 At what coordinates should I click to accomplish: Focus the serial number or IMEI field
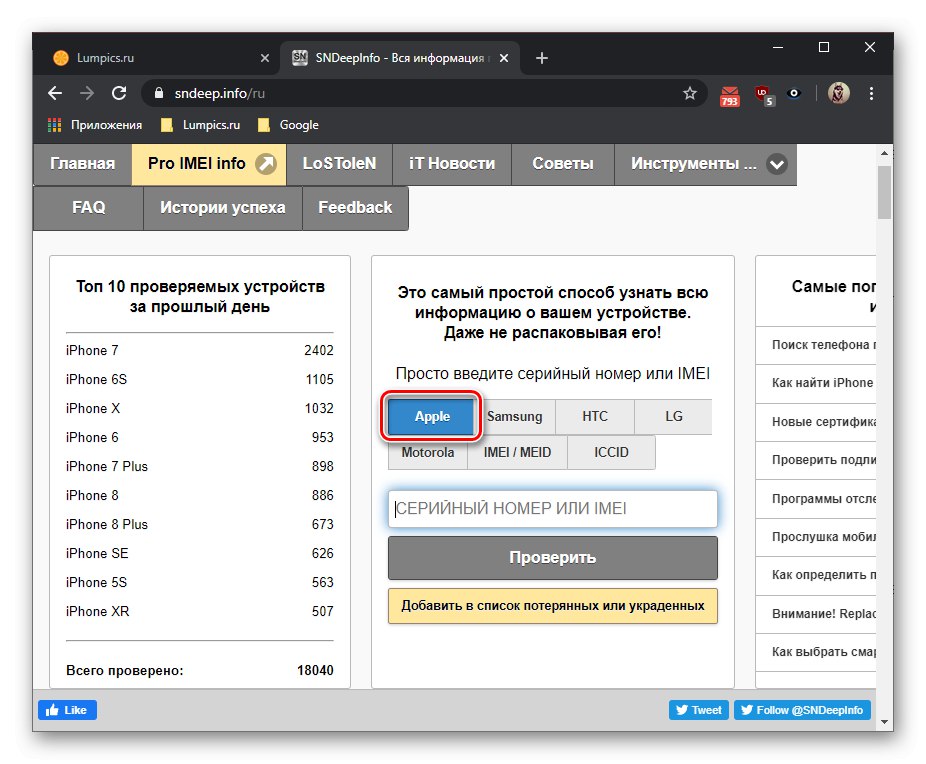[x=553, y=508]
